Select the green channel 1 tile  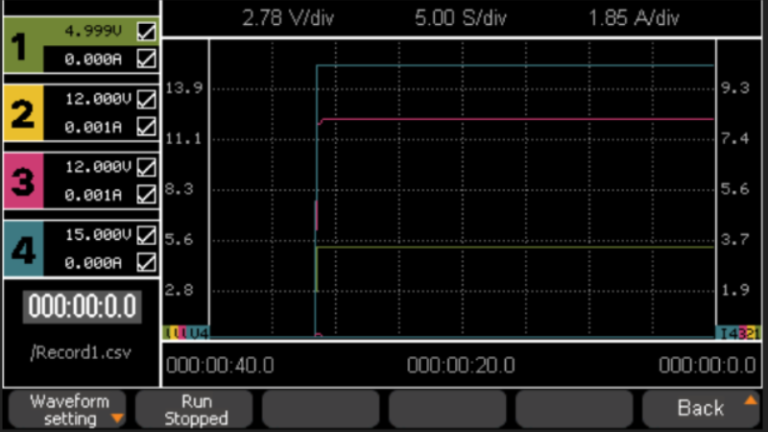22,45
